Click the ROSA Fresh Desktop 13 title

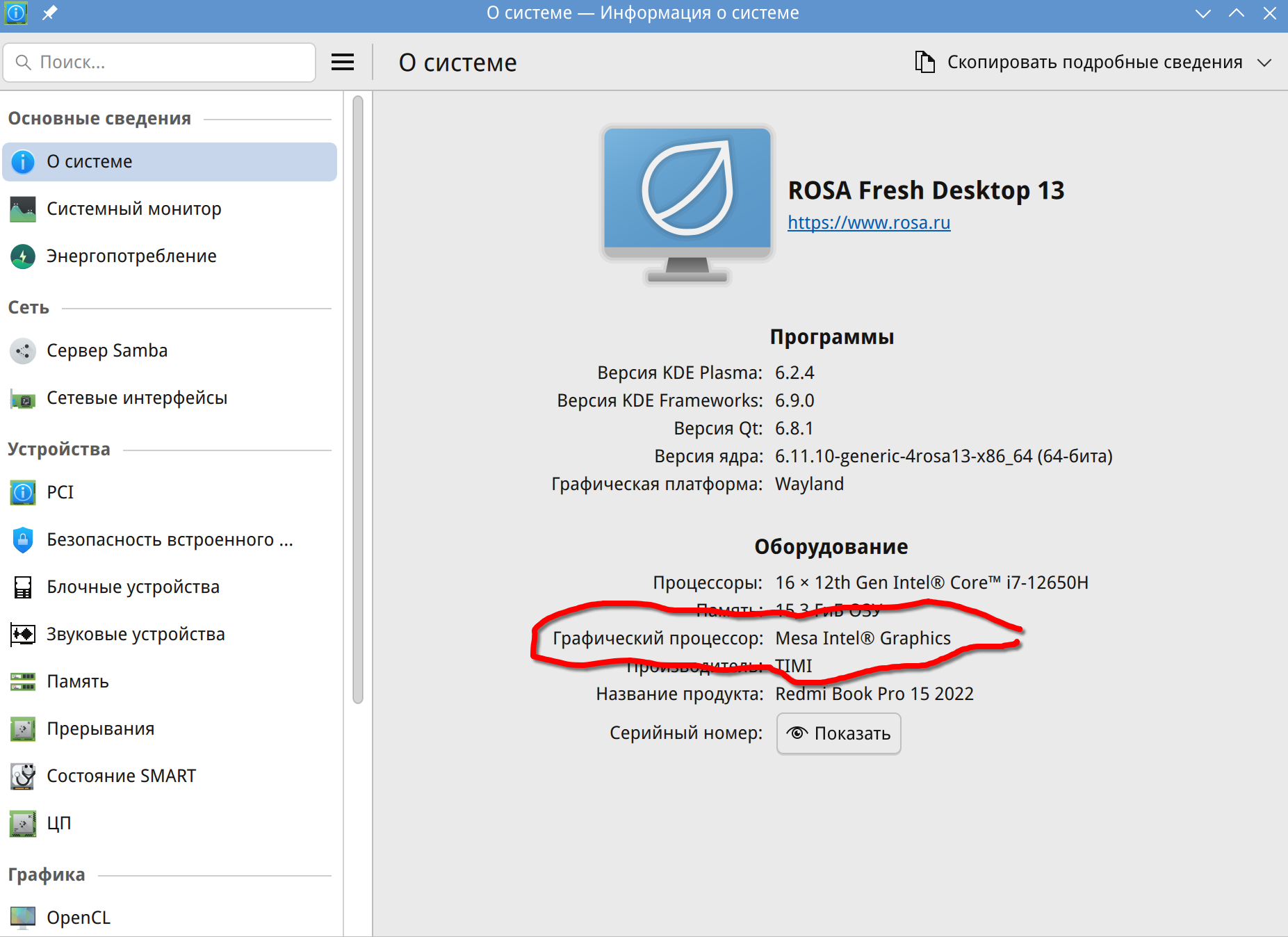coord(926,190)
